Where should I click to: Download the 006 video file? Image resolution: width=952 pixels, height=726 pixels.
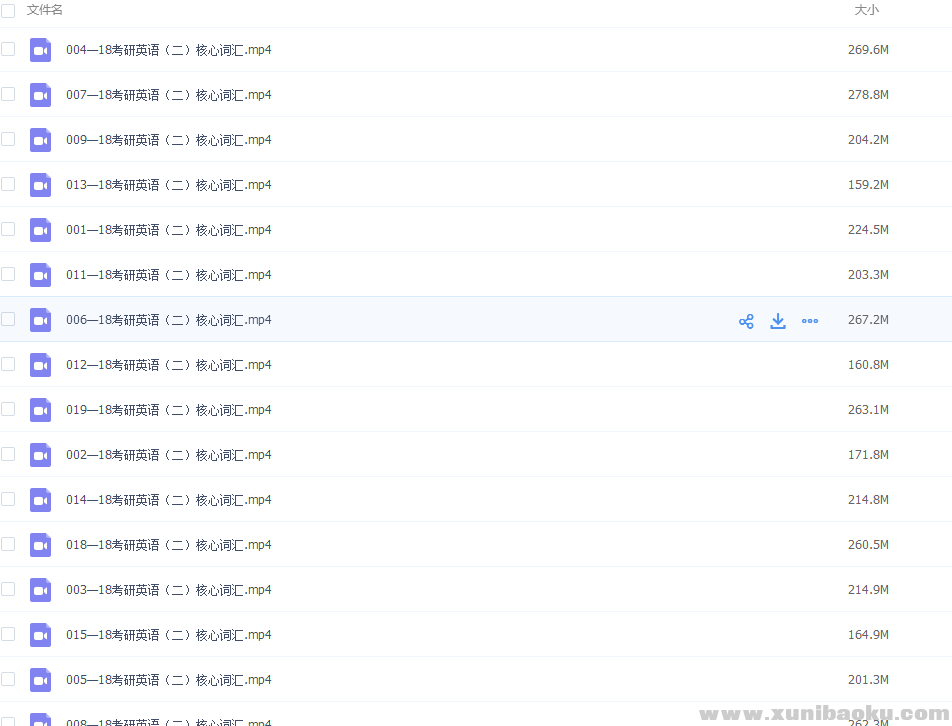(778, 321)
